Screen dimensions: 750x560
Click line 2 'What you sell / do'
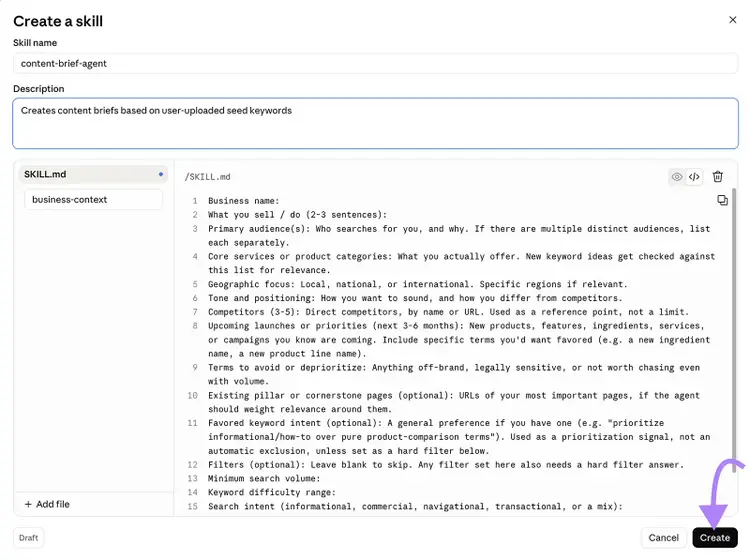tap(252, 215)
